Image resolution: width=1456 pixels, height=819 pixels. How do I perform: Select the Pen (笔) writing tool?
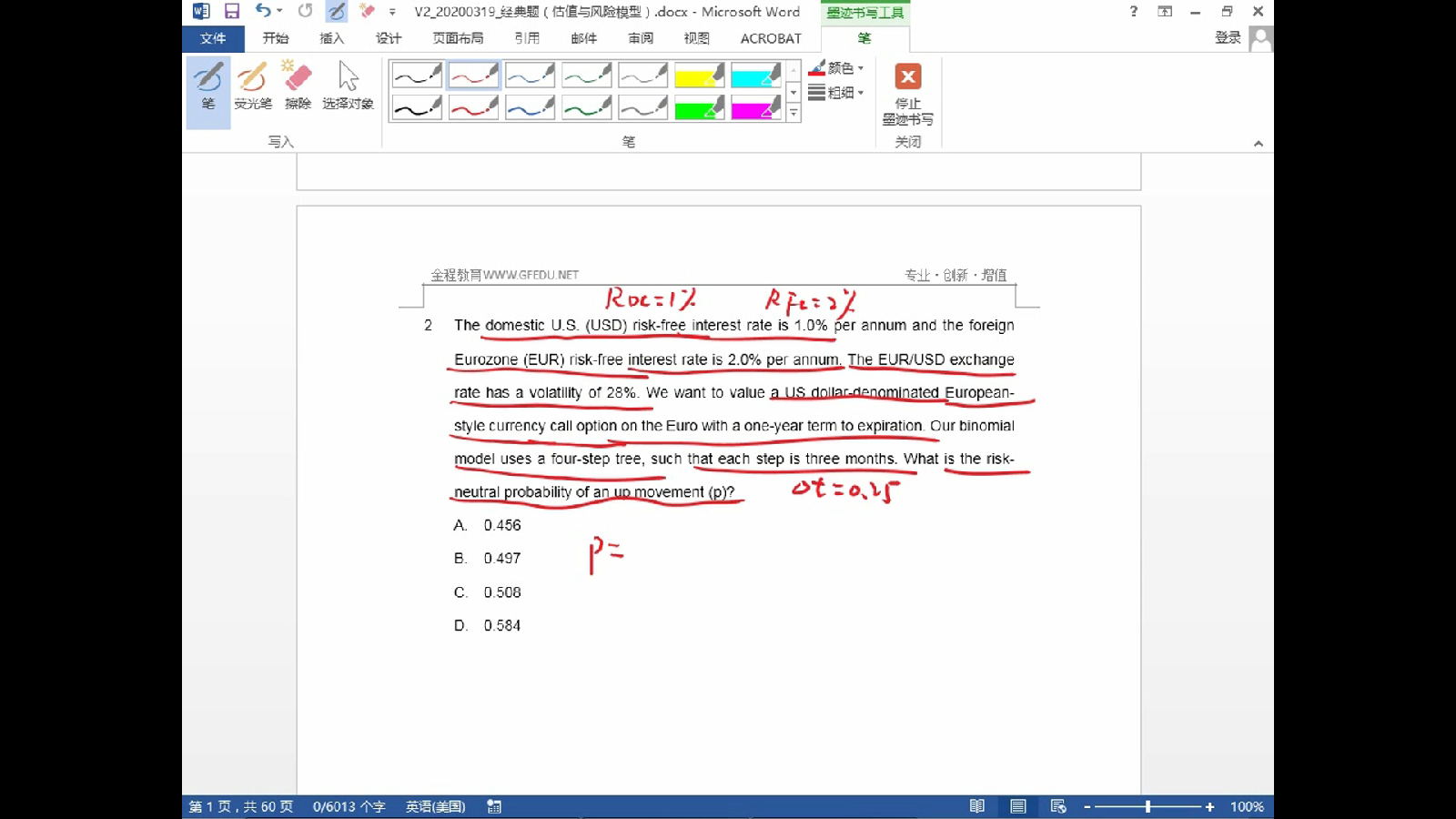(x=208, y=86)
